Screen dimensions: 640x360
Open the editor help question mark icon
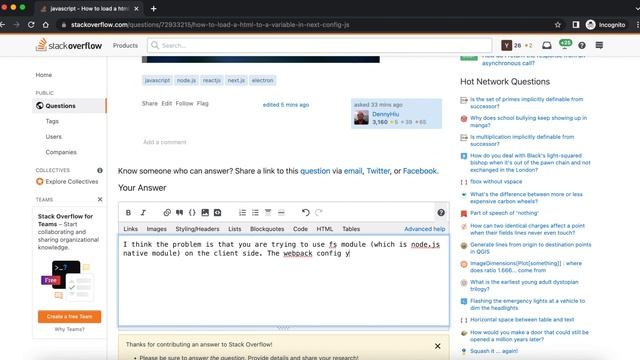pos(441,213)
